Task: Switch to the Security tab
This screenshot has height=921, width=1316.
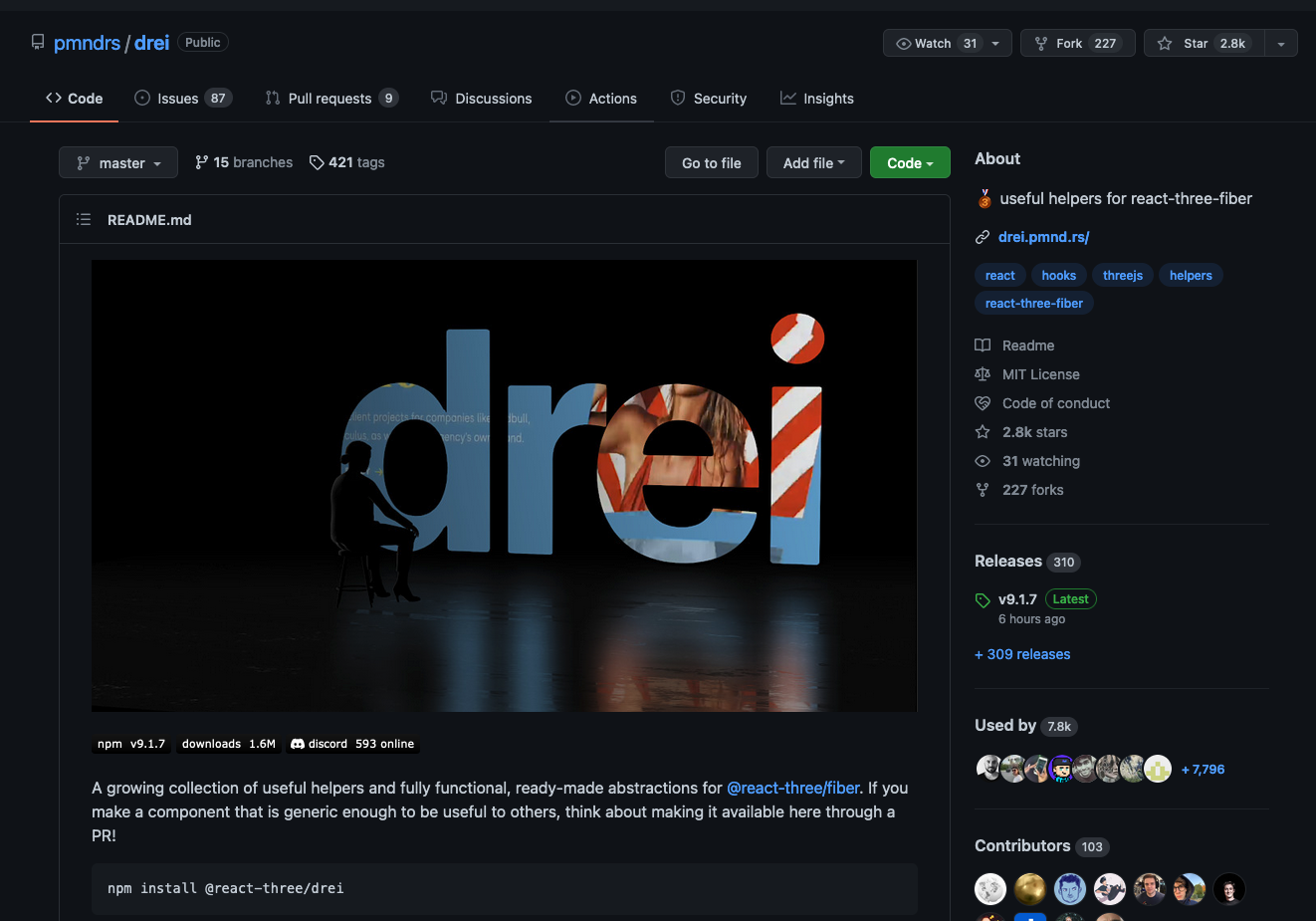Action: 709,99
